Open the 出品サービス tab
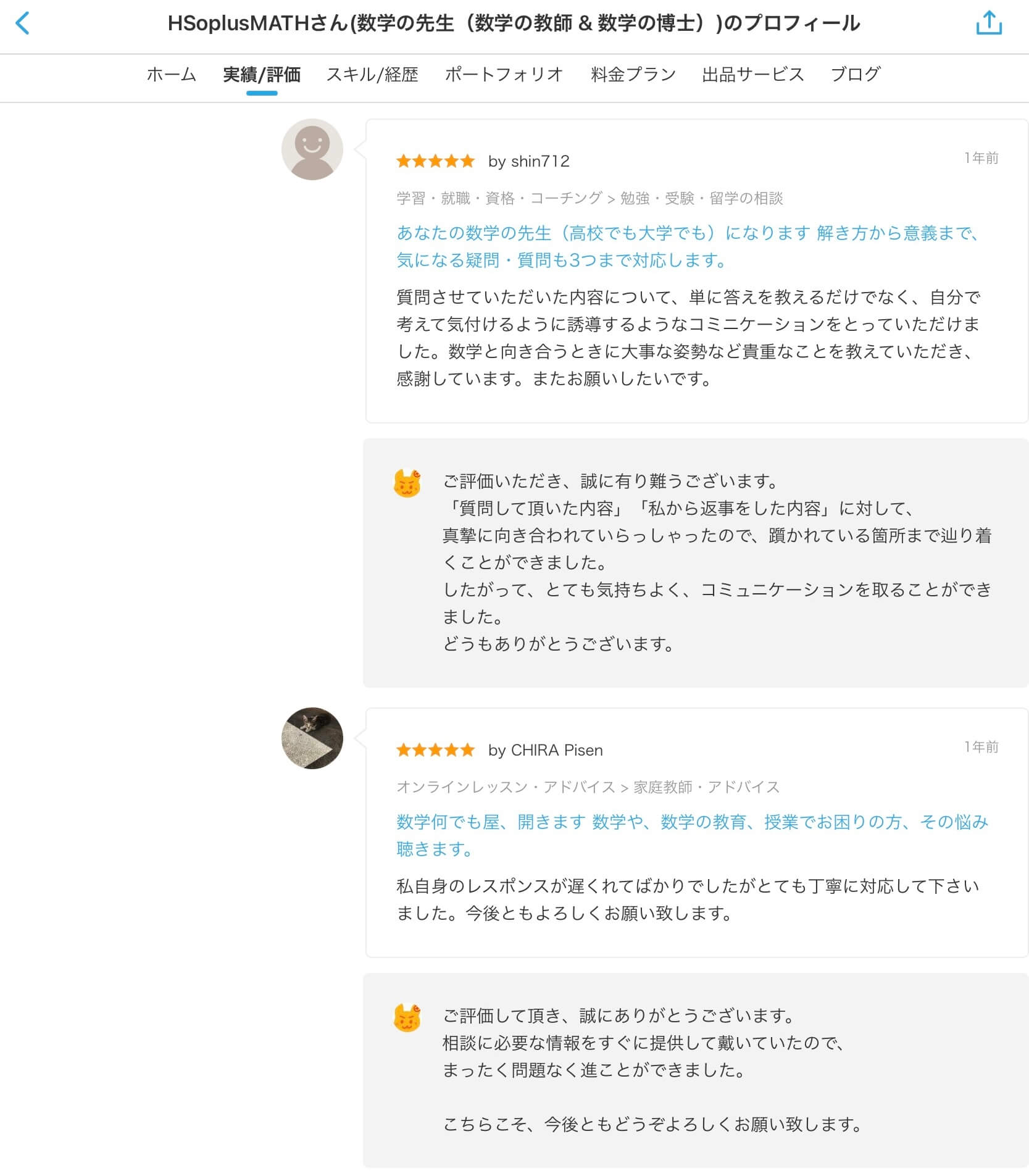Image resolution: width=1029 pixels, height=1176 pixels. click(752, 75)
